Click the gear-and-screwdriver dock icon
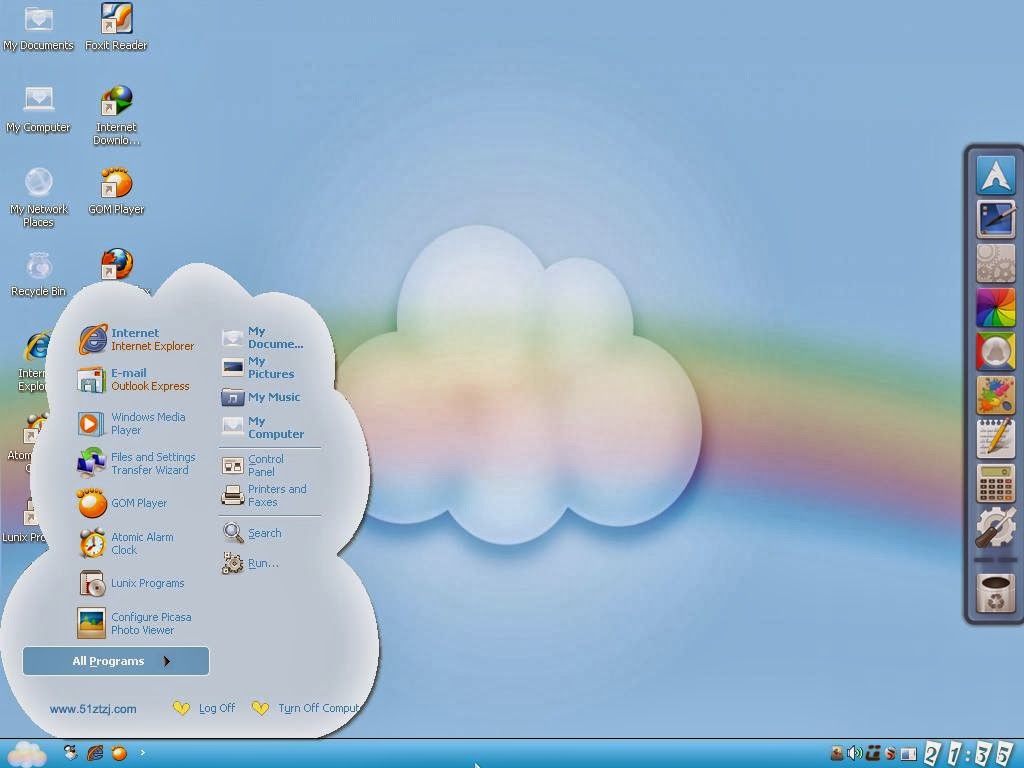This screenshot has height=768, width=1024. [x=995, y=527]
